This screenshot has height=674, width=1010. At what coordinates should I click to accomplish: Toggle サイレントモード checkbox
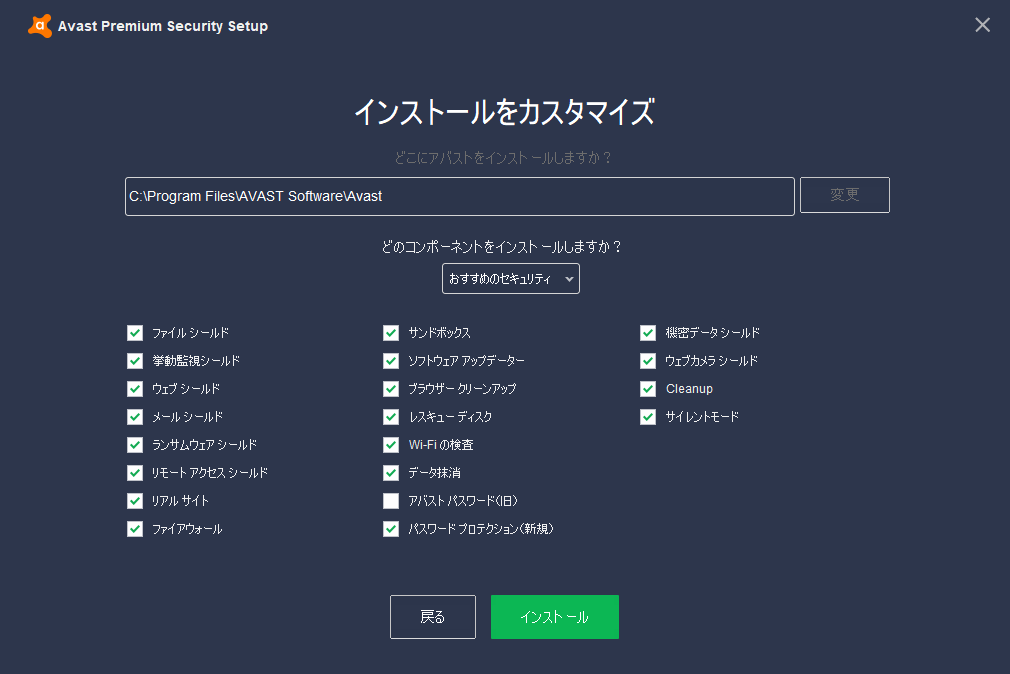(648, 417)
